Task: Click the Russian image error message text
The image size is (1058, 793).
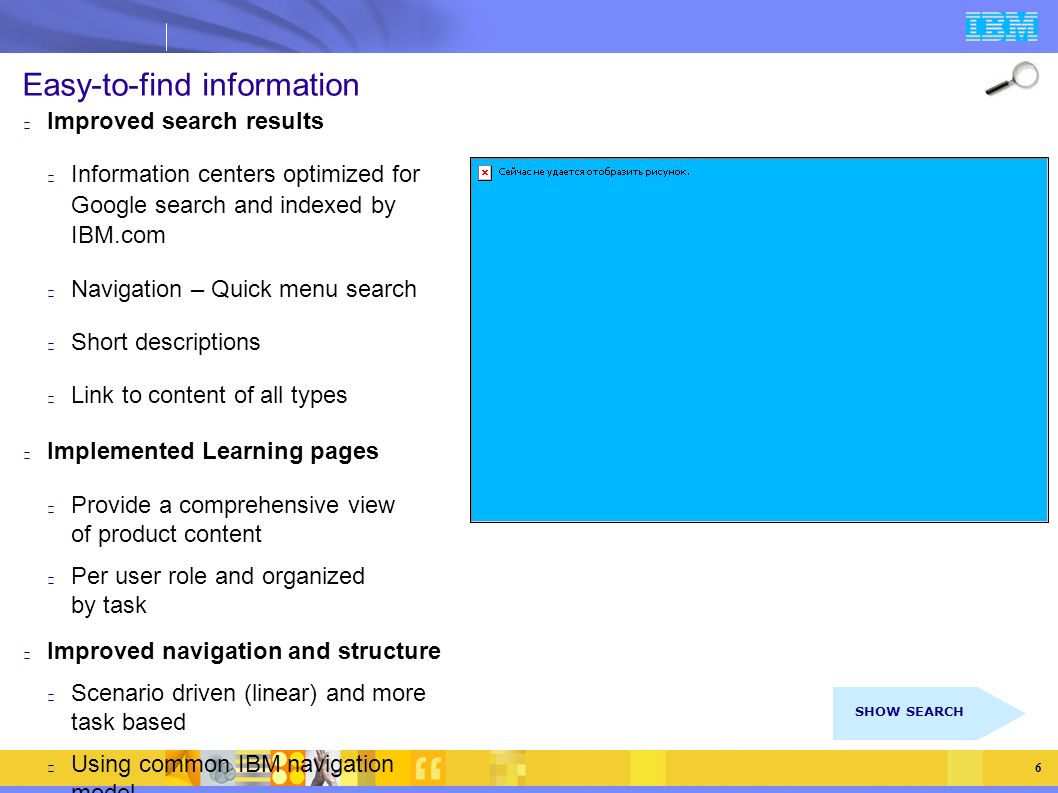Action: tap(594, 172)
